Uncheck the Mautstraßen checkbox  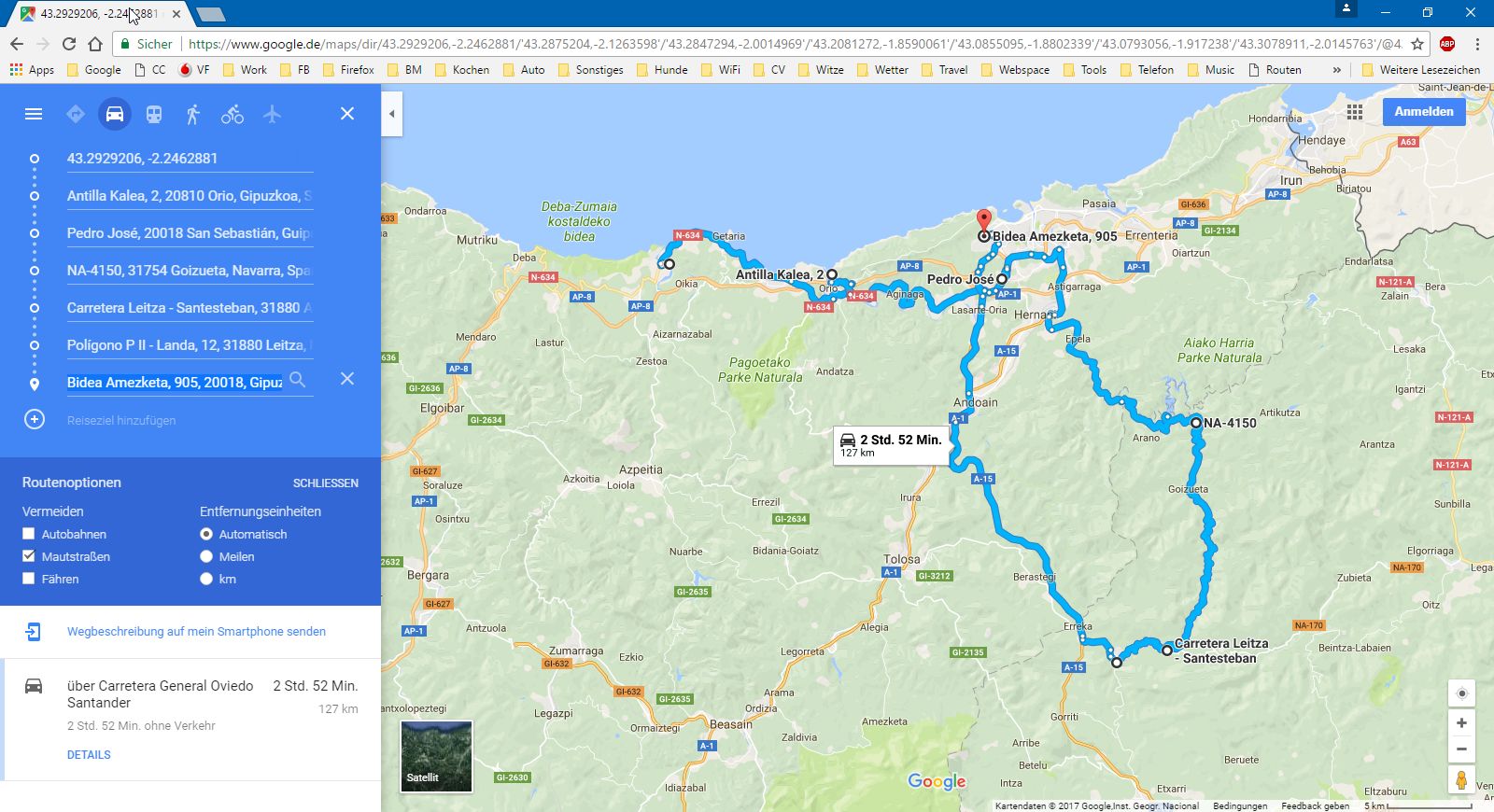(x=29, y=556)
